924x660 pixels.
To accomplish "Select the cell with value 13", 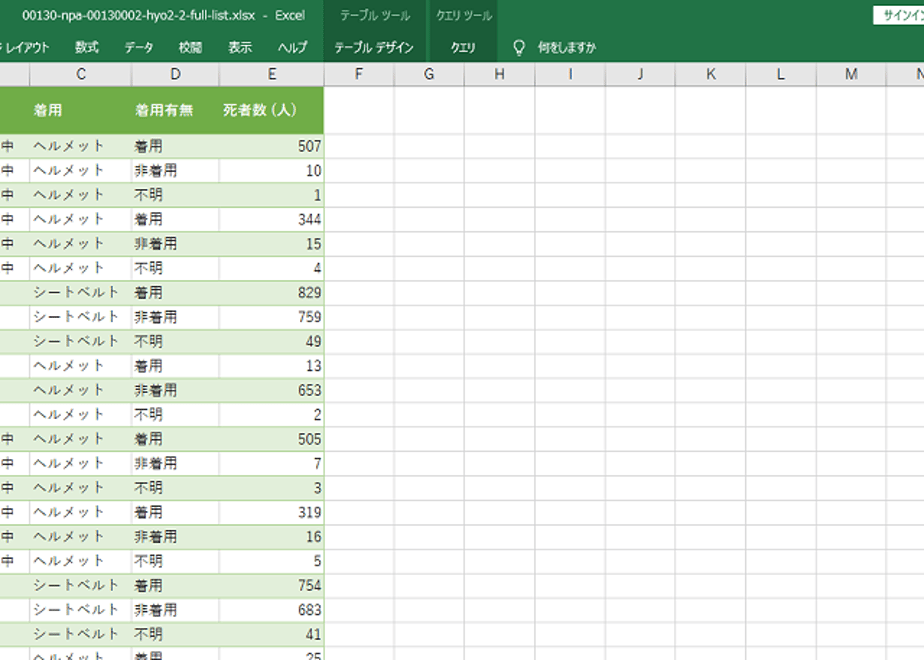I will pyautogui.click(x=272, y=366).
